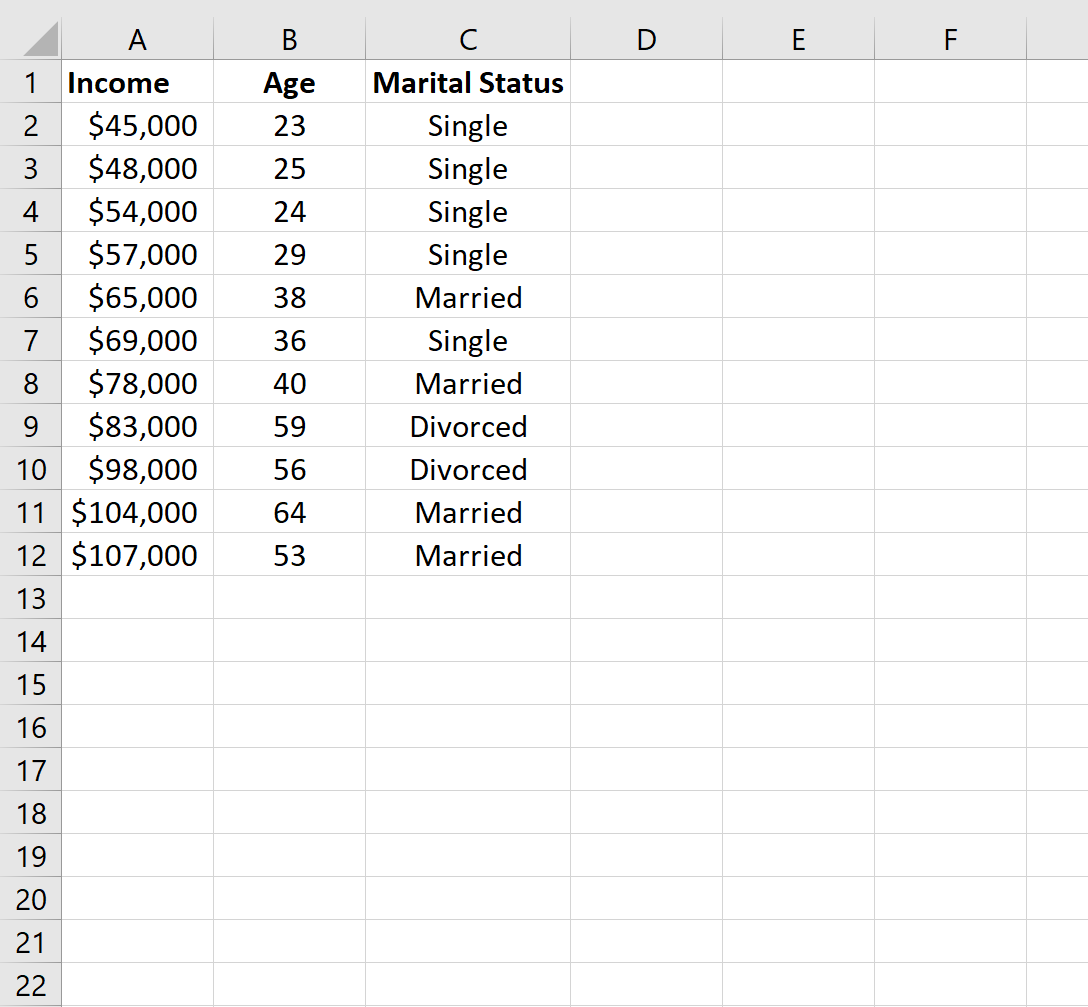Select row 1 header
Screen dimensions: 1088x1007
(x=31, y=83)
